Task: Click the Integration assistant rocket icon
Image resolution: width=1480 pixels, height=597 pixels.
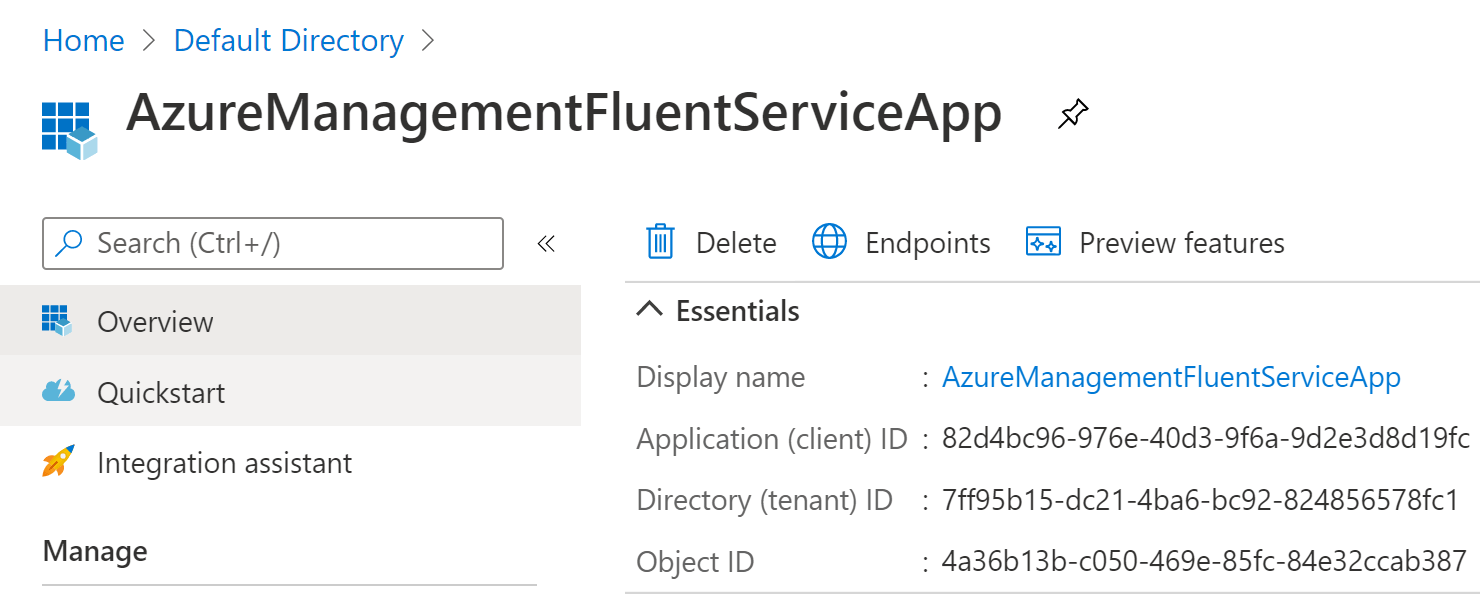Action: coord(59,462)
